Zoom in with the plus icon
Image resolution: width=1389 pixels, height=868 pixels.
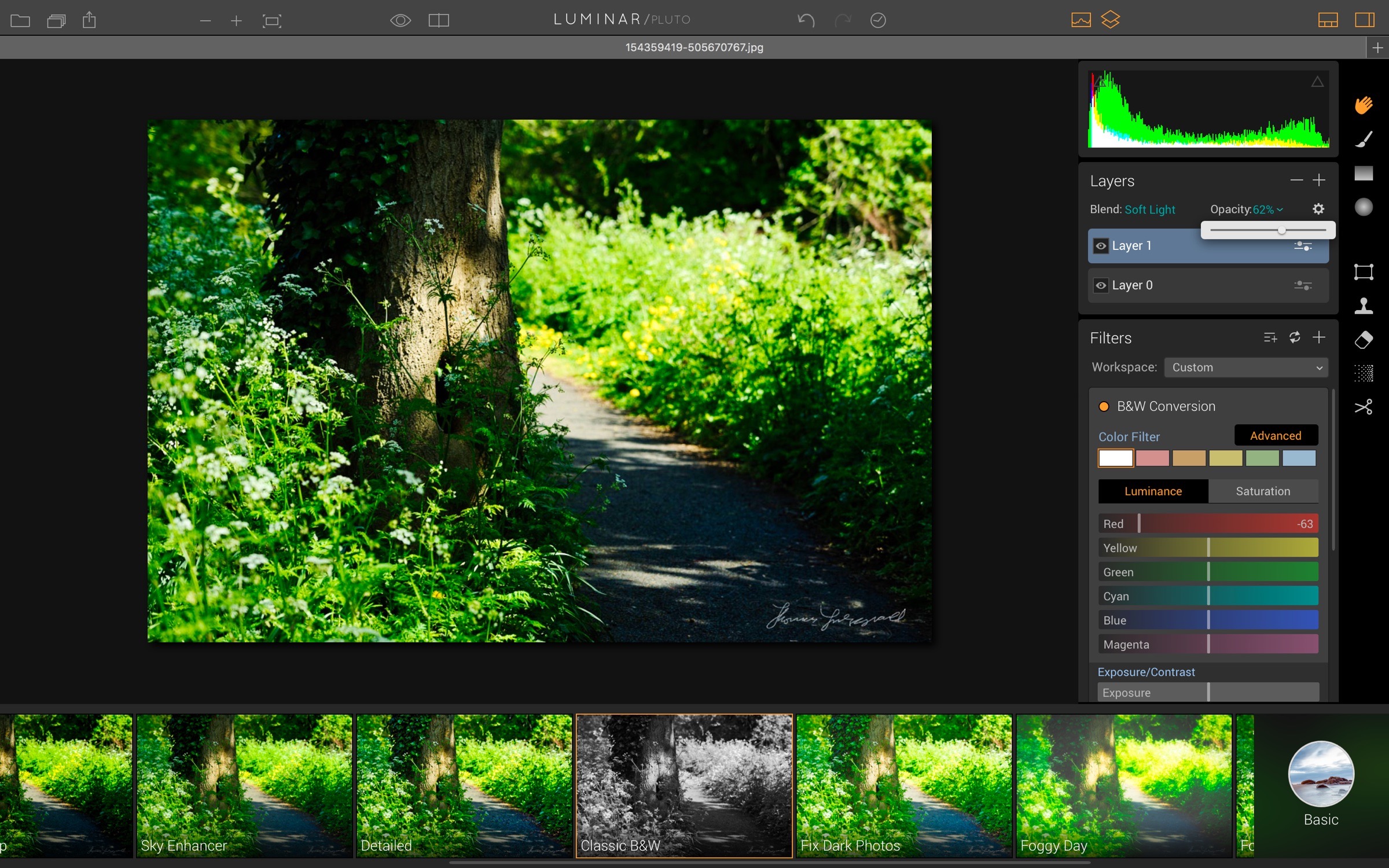click(x=236, y=21)
